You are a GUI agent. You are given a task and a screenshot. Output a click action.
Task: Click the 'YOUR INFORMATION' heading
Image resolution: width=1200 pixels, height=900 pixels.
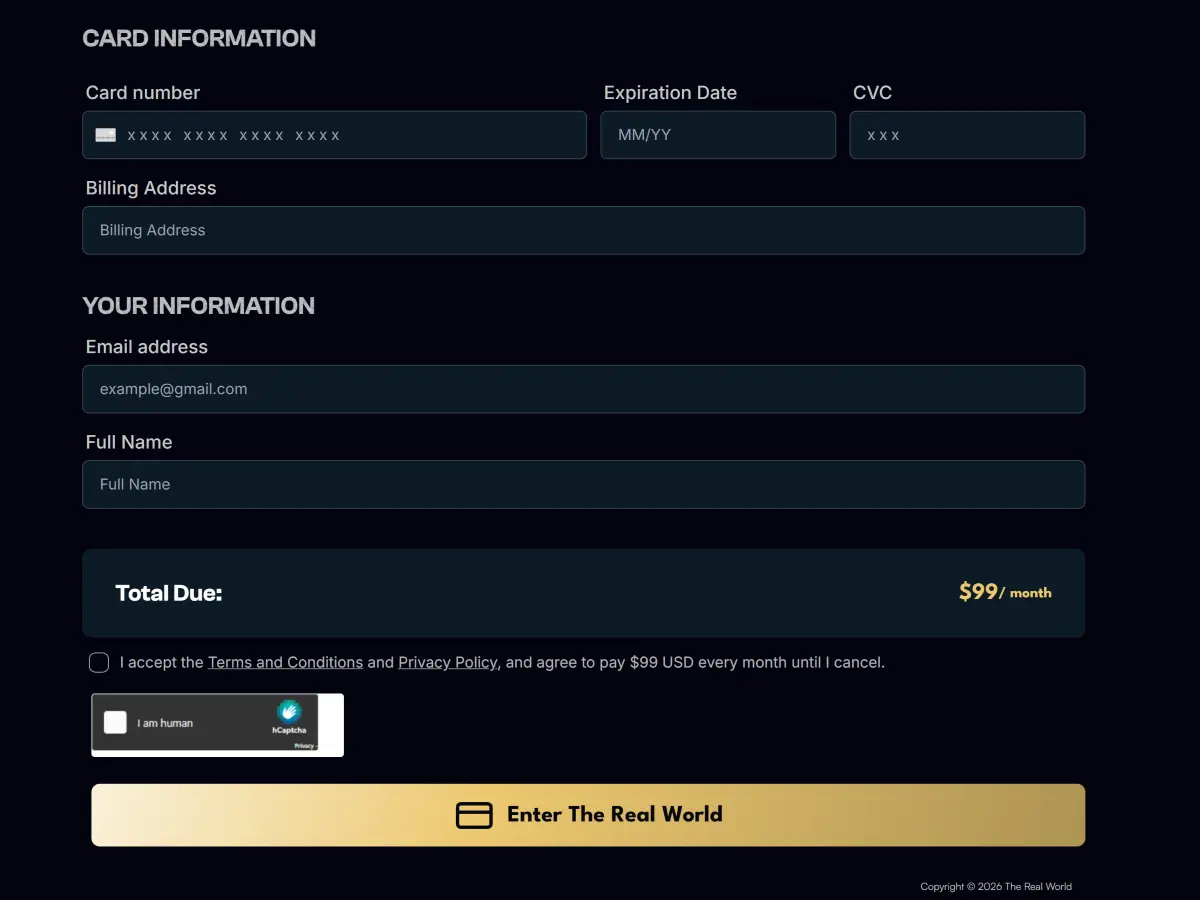pyautogui.click(x=198, y=306)
